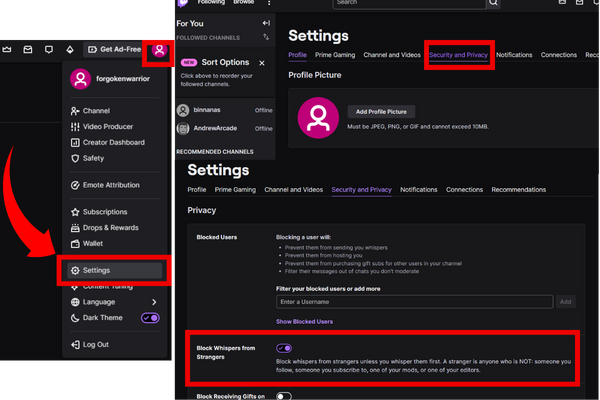
Task: Select Channel and Videos tab above Privacy section
Action: pyautogui.click(x=293, y=189)
